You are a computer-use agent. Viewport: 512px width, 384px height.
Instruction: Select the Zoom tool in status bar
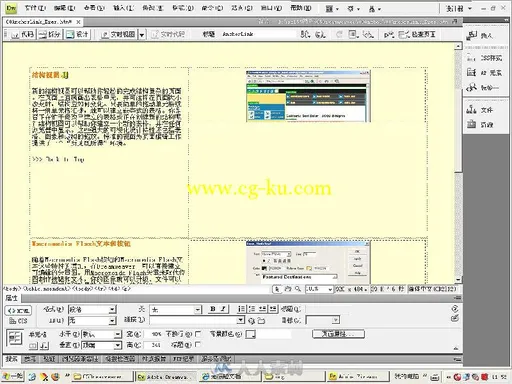pos(298,289)
